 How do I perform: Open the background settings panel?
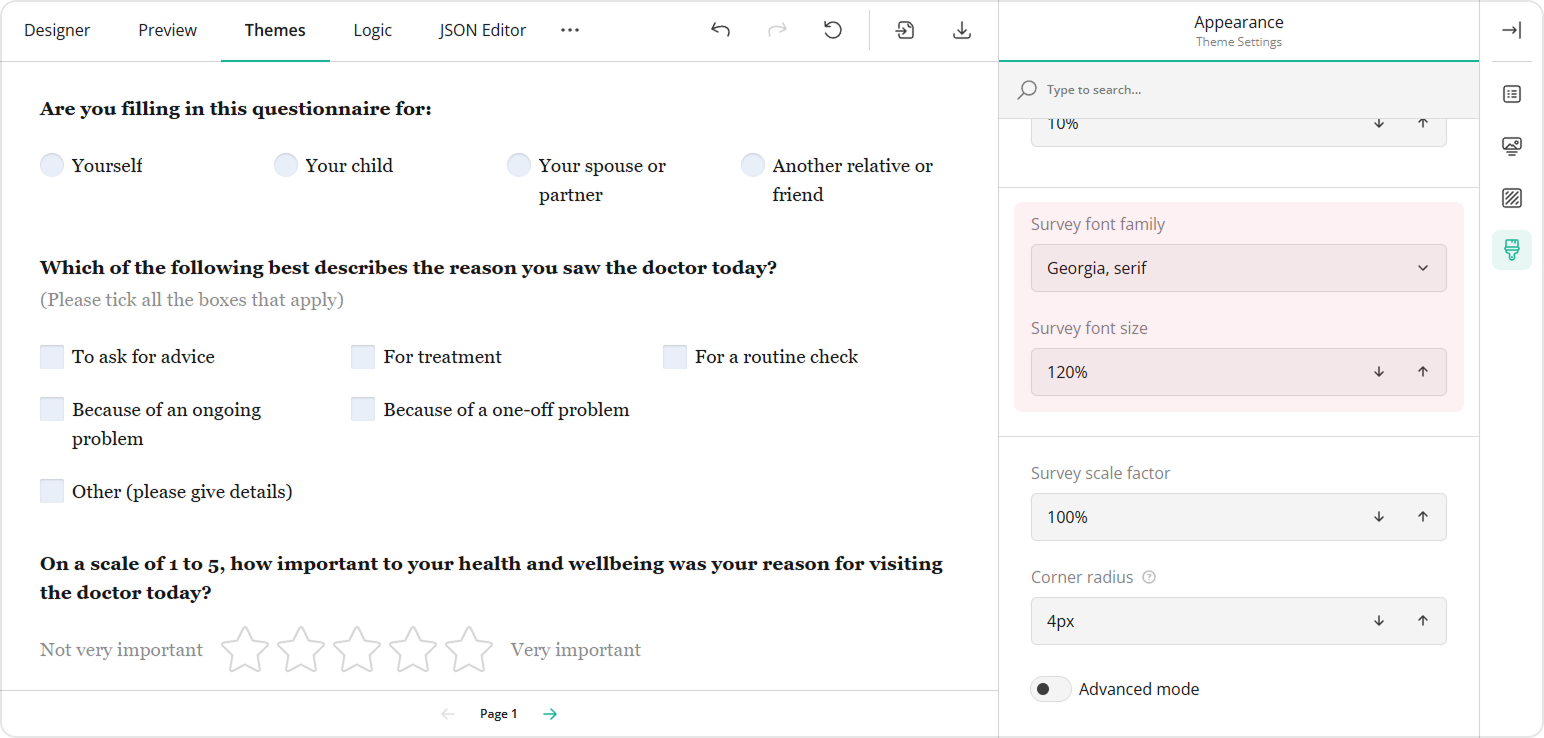click(1511, 198)
